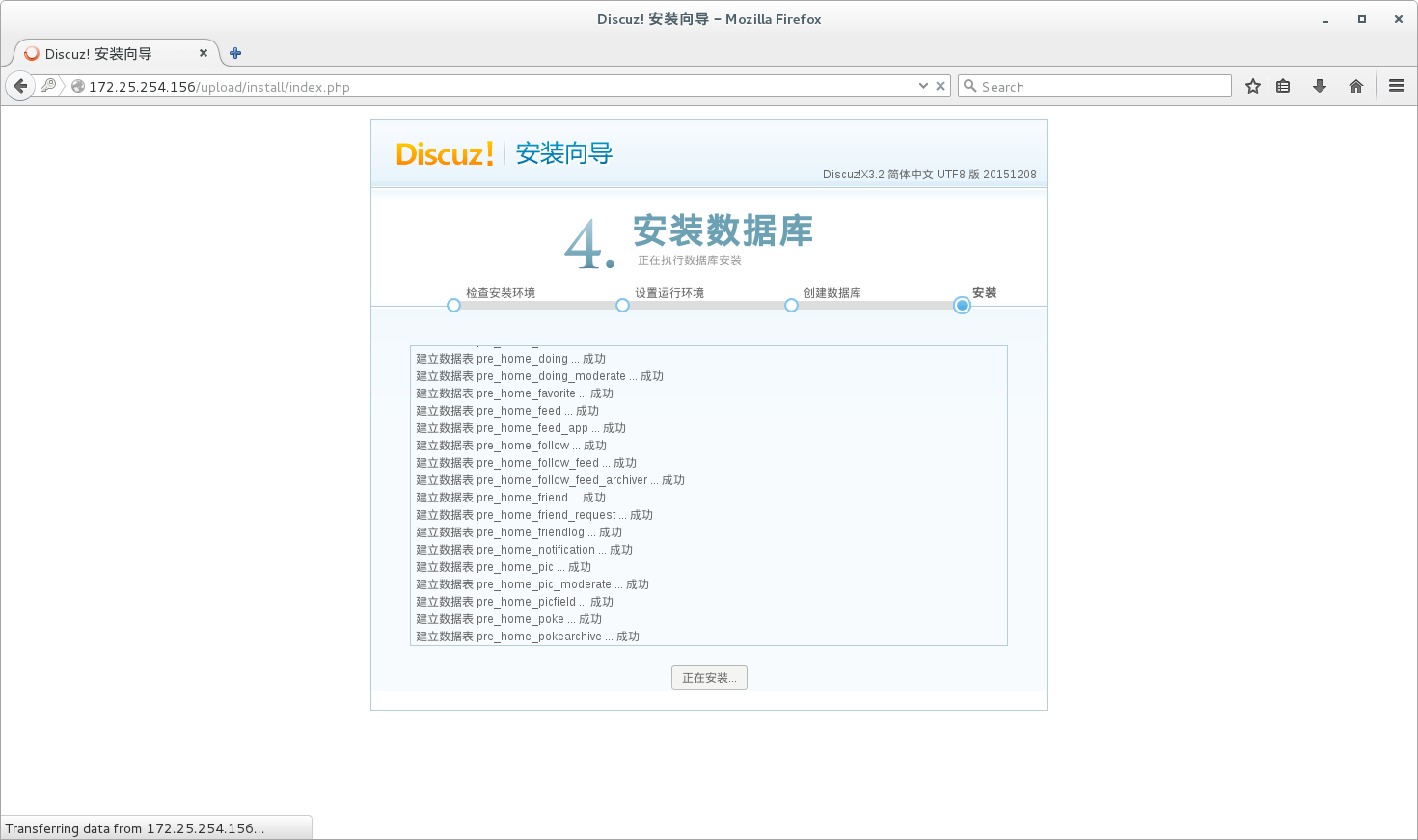Maximize the Firefox window

(1362, 19)
